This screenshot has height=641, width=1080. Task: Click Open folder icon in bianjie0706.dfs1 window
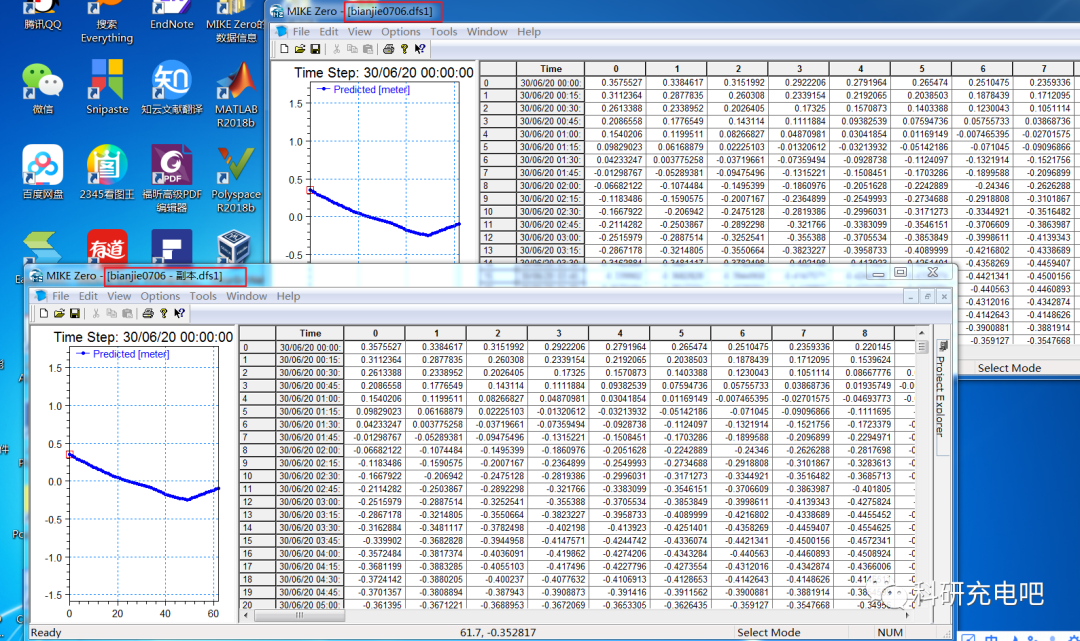[x=300, y=49]
